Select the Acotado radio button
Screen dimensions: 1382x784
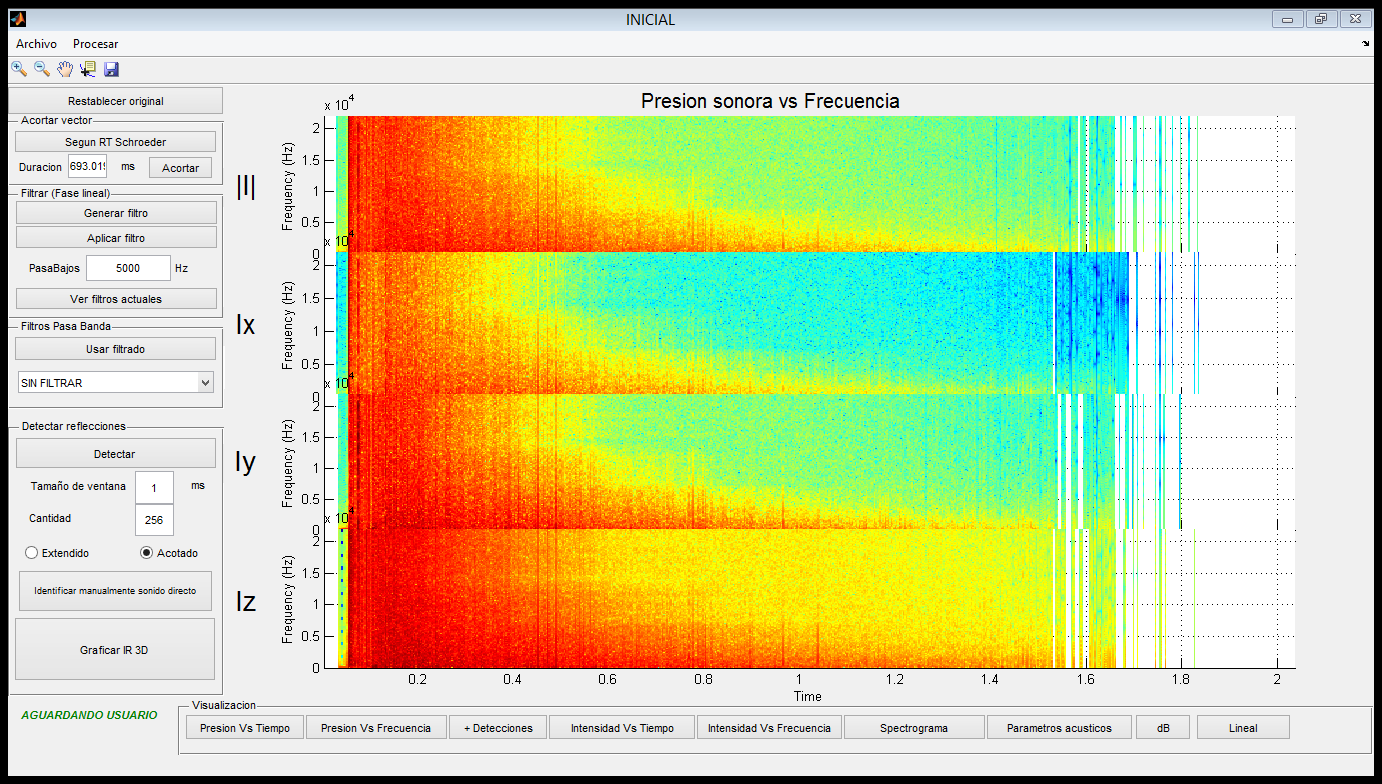click(146, 553)
